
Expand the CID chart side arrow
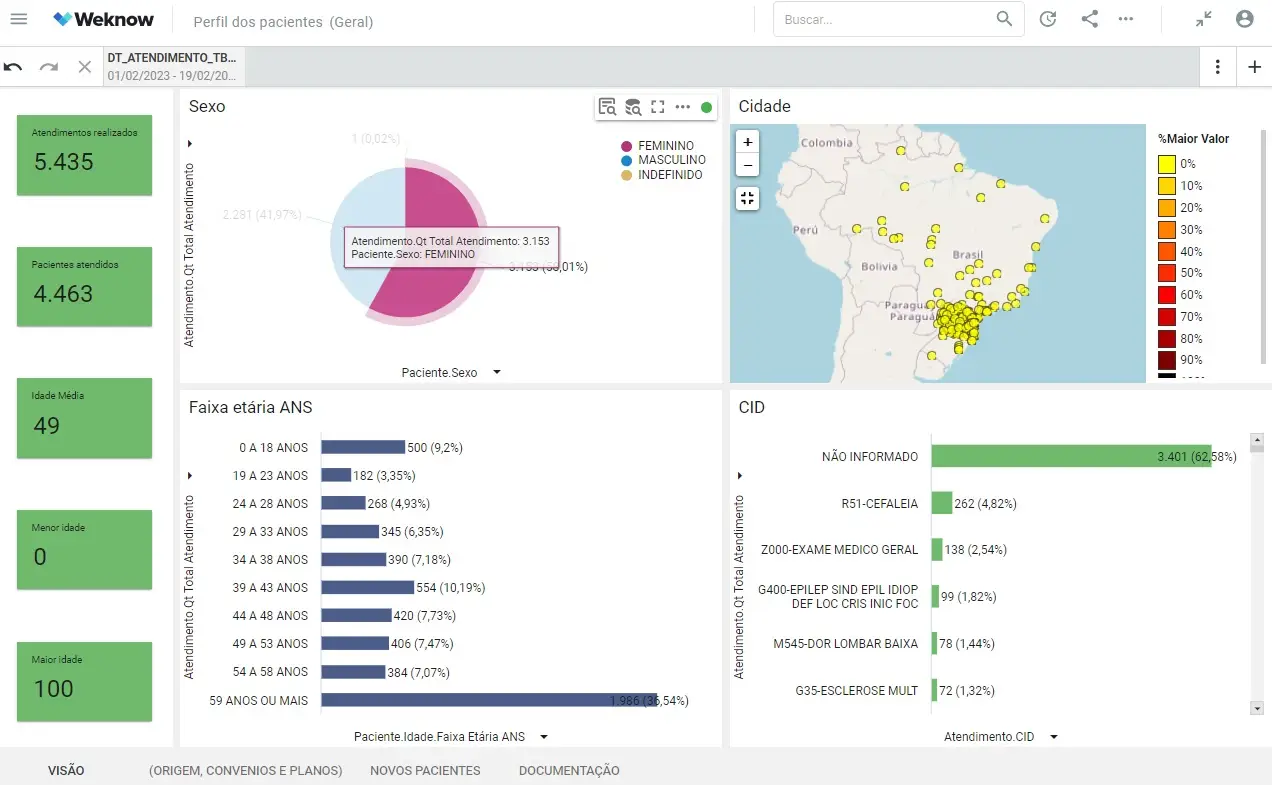tap(740, 475)
